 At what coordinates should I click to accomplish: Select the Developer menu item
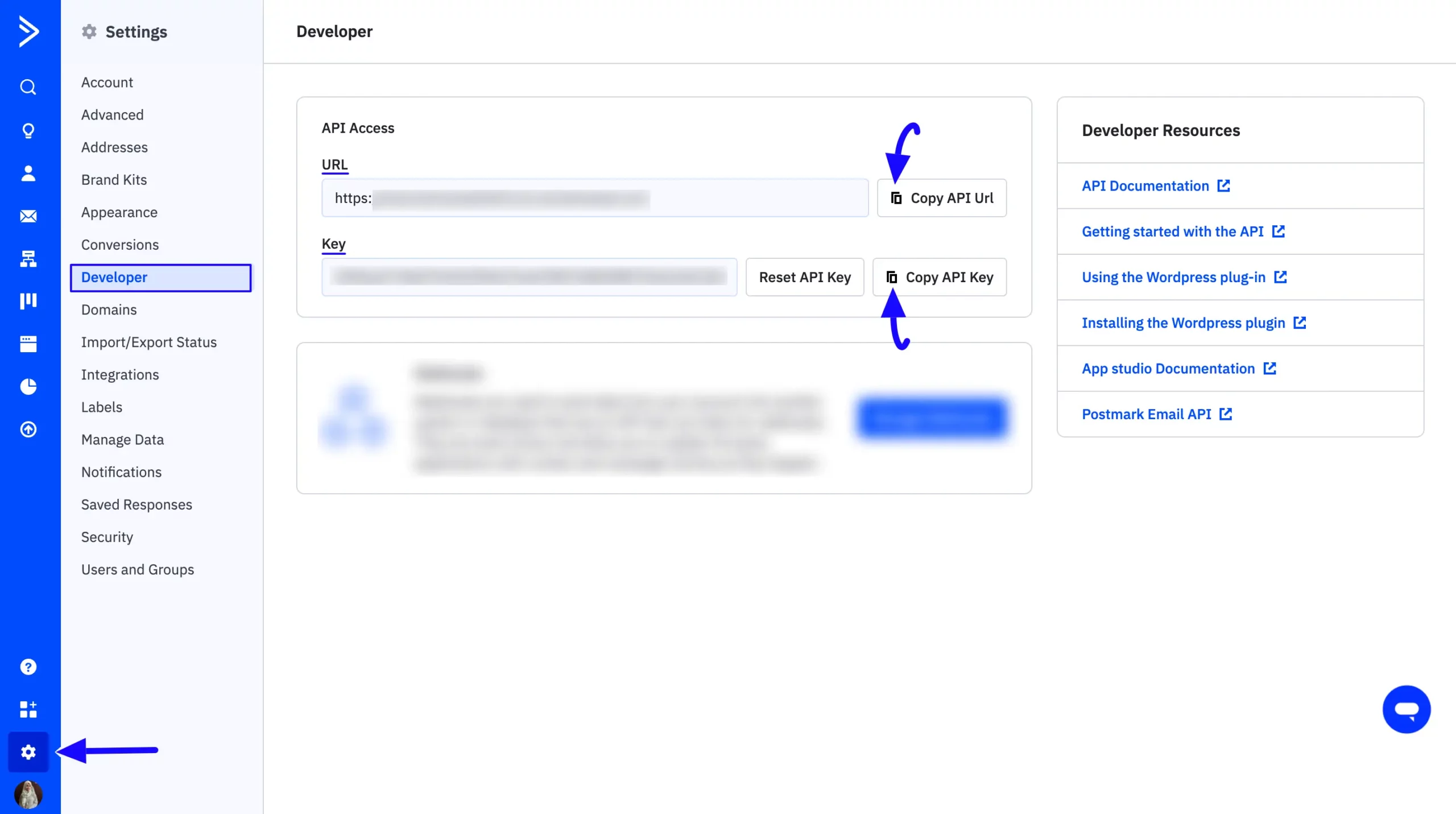tap(160, 278)
